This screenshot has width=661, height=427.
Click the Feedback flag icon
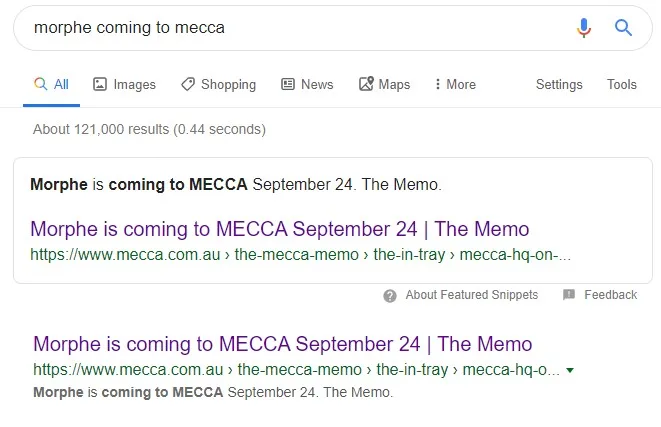click(569, 295)
